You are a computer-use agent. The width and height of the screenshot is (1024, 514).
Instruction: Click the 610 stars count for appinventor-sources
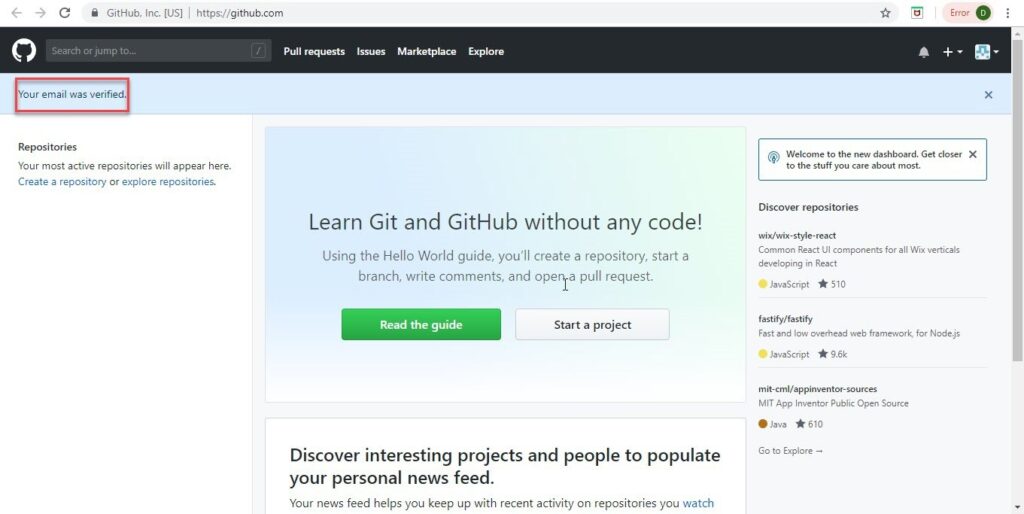point(809,425)
